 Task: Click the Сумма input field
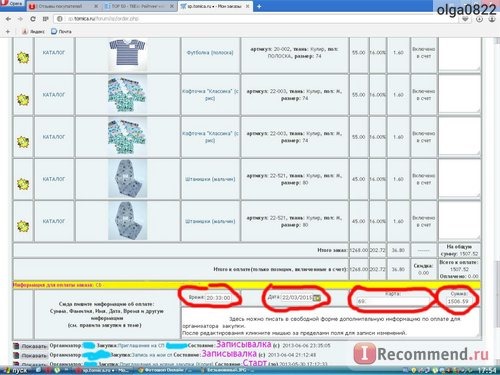click(458, 301)
